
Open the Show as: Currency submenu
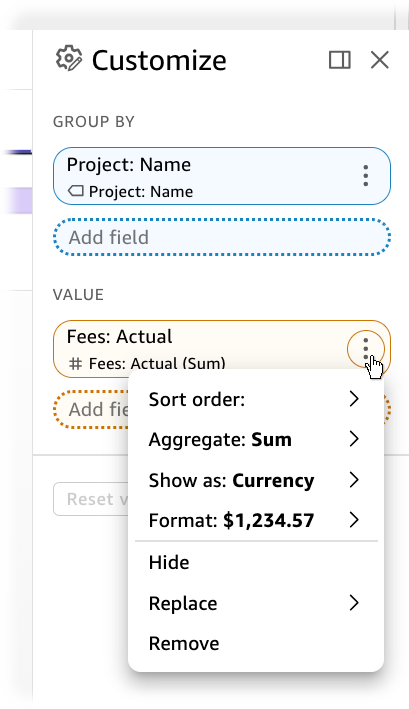coord(256,480)
